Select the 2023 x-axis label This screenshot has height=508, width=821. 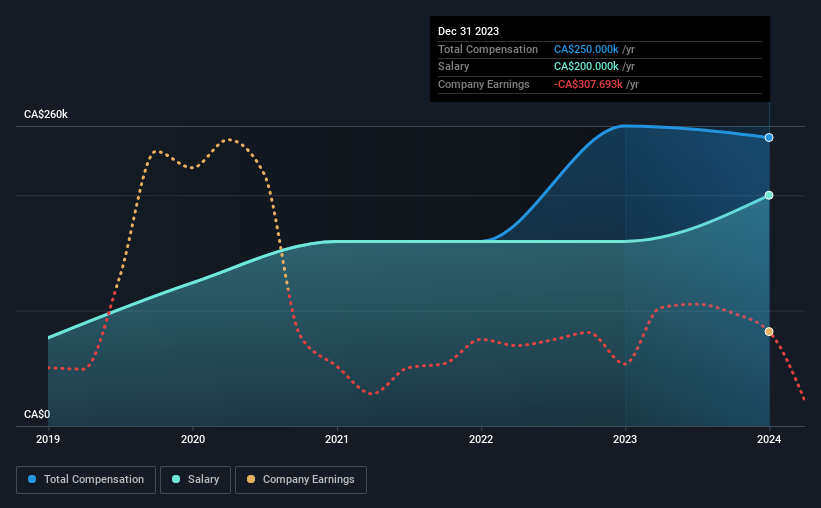(x=625, y=439)
